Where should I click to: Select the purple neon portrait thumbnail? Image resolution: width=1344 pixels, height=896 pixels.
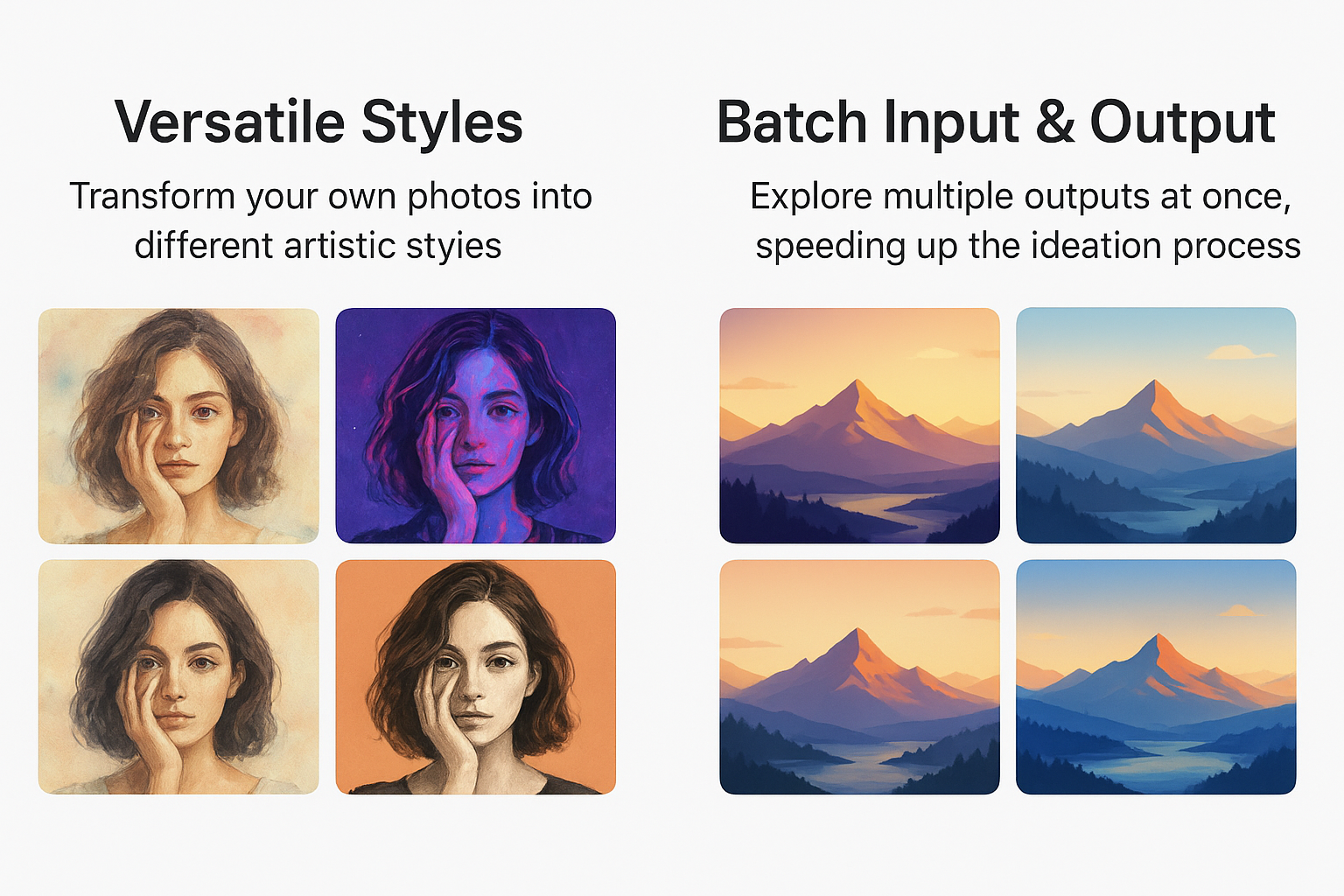475,425
